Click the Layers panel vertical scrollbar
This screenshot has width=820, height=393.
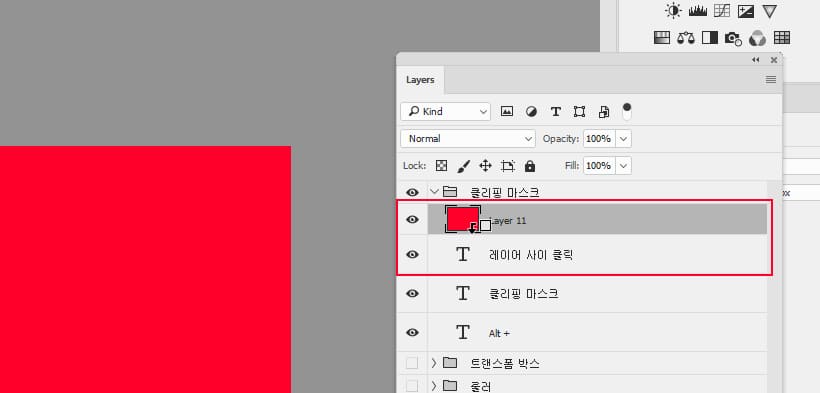pyautogui.click(x=775, y=287)
